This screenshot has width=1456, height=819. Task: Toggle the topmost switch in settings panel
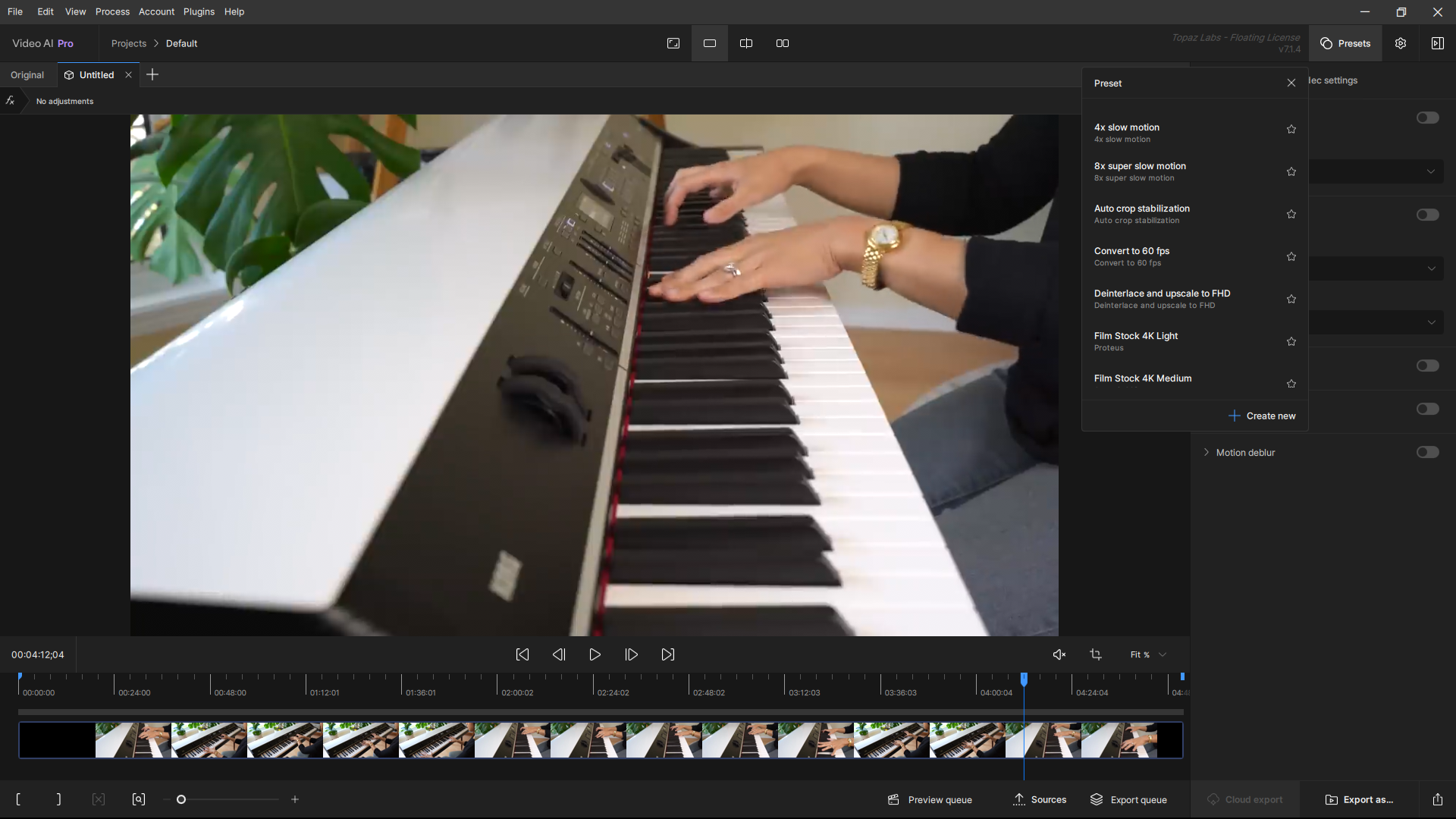pos(1427,118)
